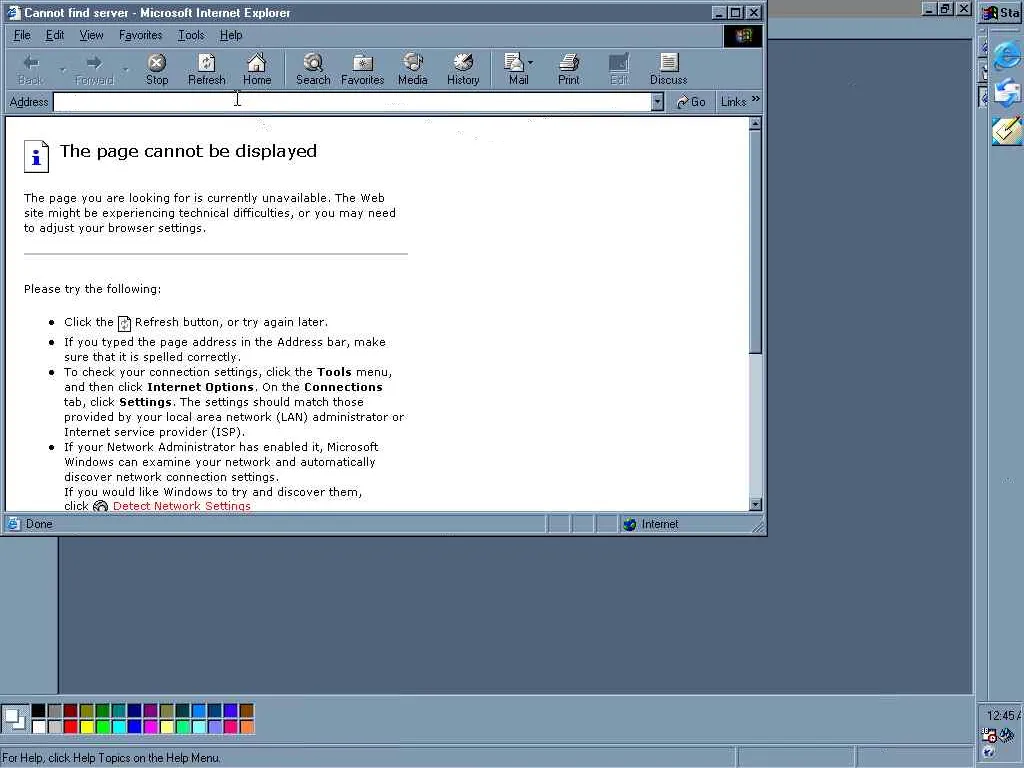Open the Back button history dropdown arrow

pyautogui.click(x=63, y=69)
